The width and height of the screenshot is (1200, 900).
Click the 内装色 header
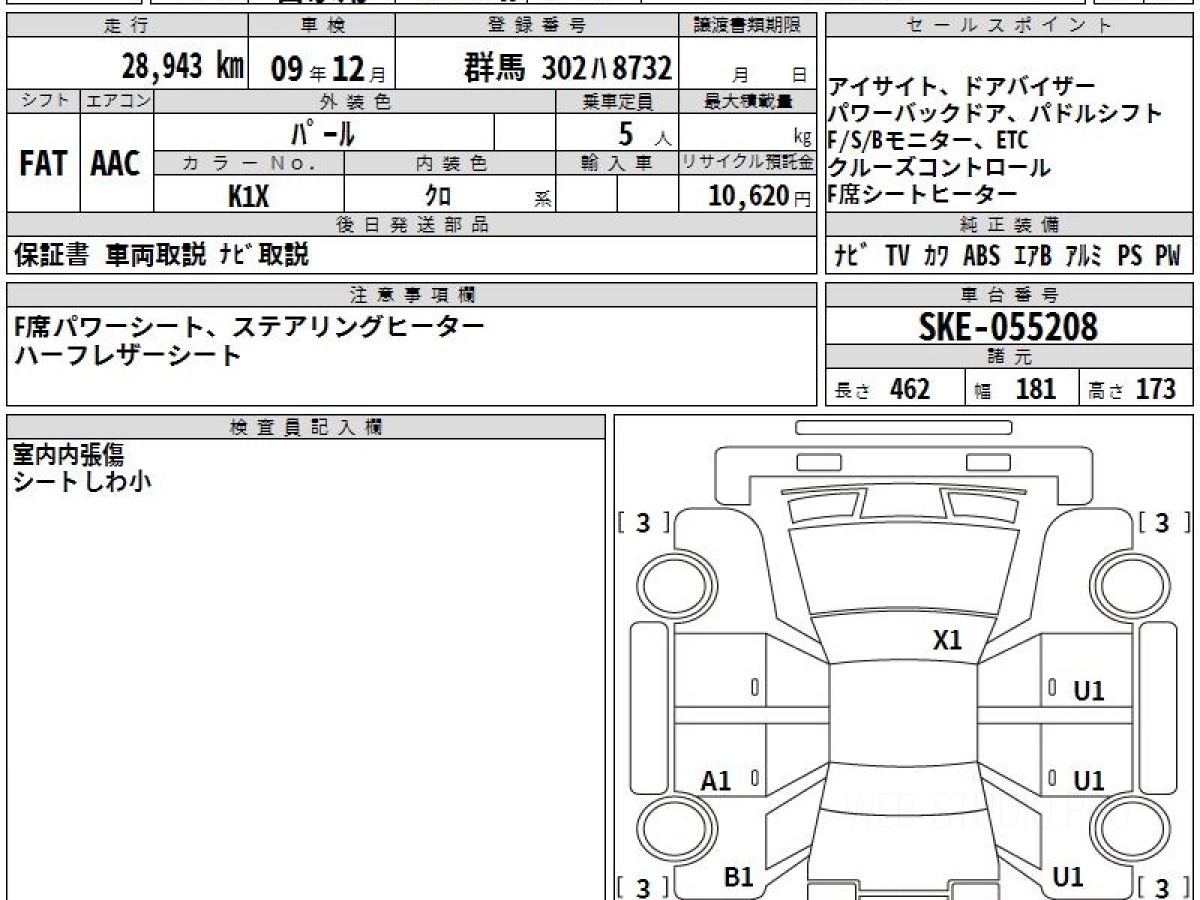450,163
